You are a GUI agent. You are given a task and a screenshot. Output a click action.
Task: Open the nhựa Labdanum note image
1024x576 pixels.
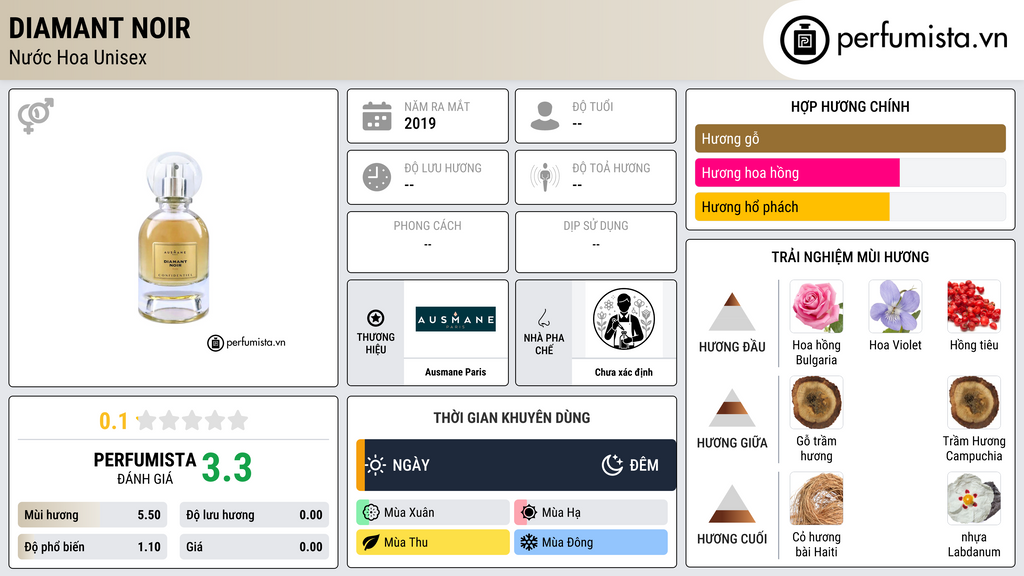click(x=974, y=499)
